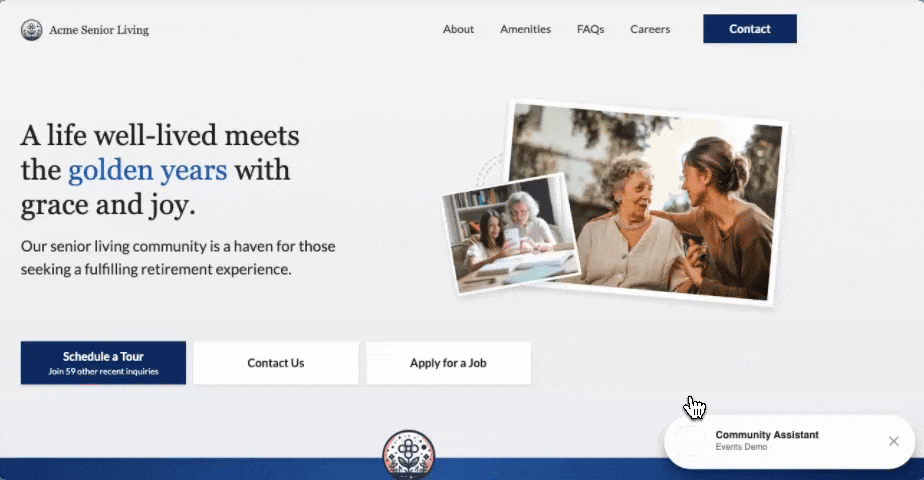Click the Acme Senior Living brand text
Screen dimensions: 924x480
coord(99,30)
